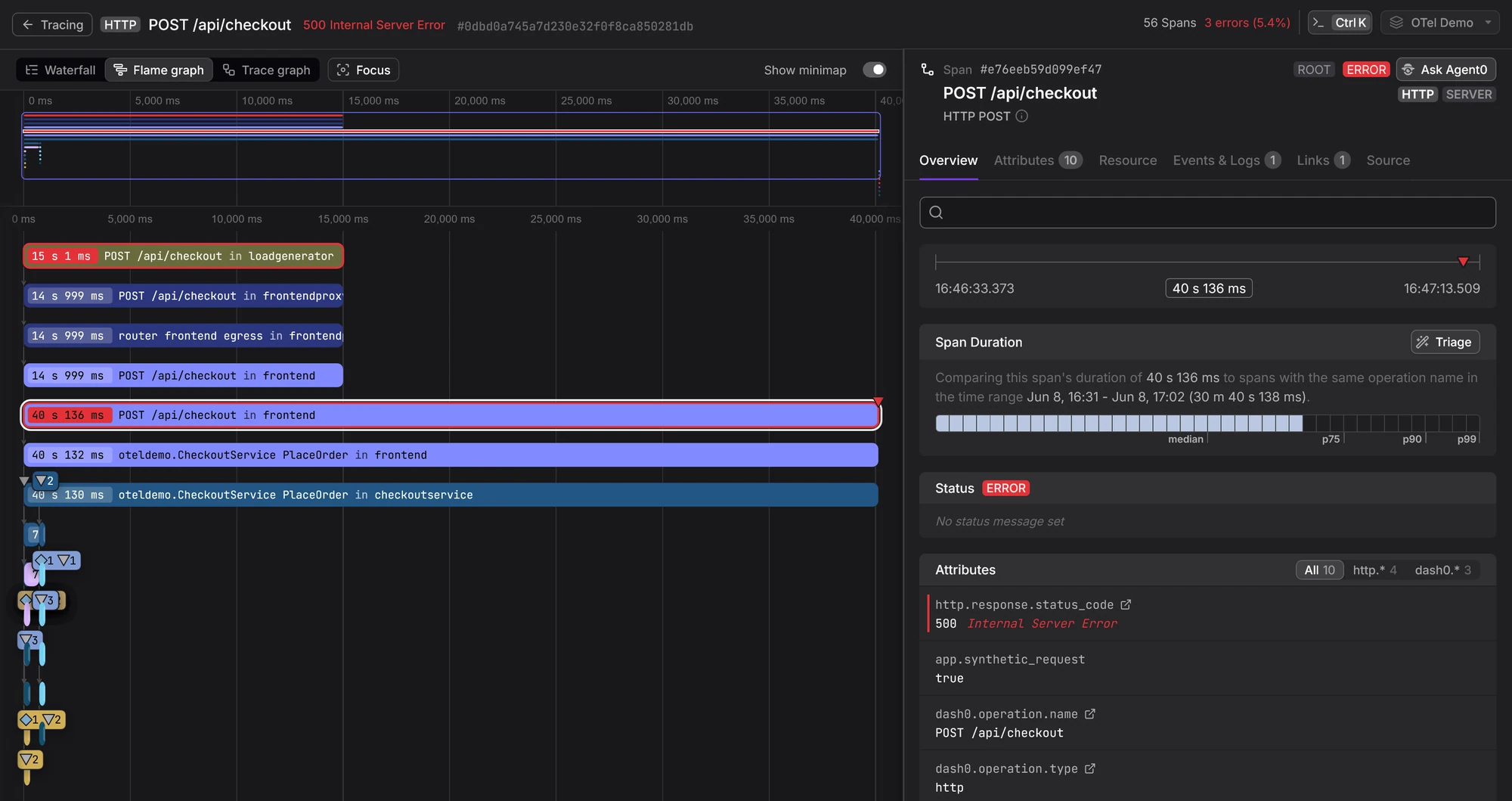Click the 3 errors (5.4%) indicator
Image resolution: width=1512 pixels, height=801 pixels.
[1247, 23]
